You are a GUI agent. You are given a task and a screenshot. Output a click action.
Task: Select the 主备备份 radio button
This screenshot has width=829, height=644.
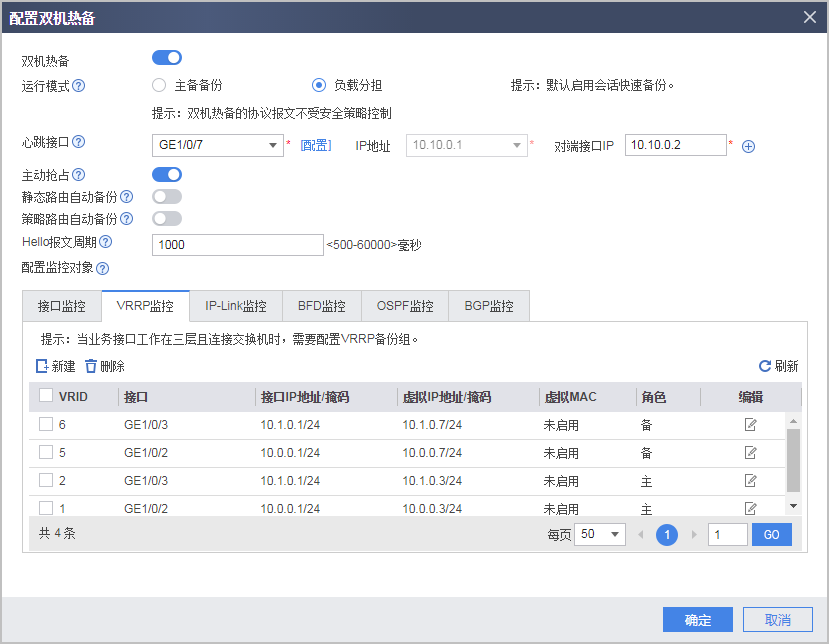click(157, 84)
